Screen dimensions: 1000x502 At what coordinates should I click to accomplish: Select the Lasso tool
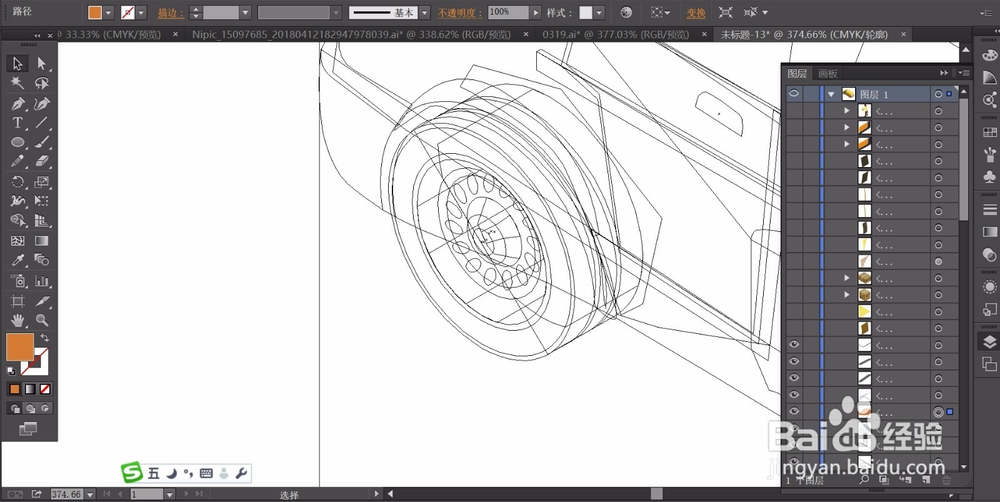[x=41, y=83]
